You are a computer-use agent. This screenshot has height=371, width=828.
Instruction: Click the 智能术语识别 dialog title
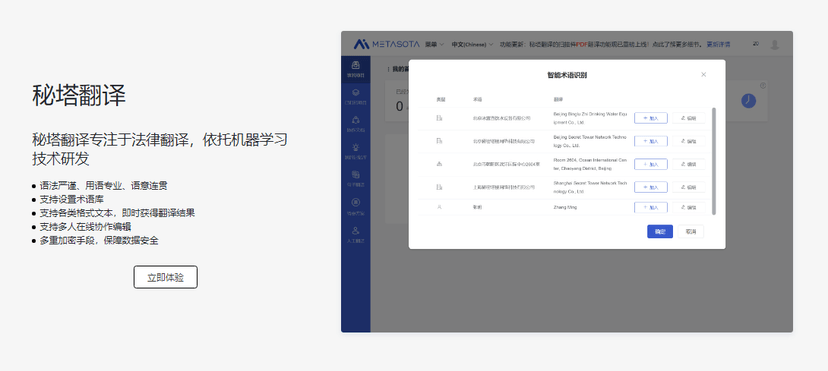[x=567, y=75]
